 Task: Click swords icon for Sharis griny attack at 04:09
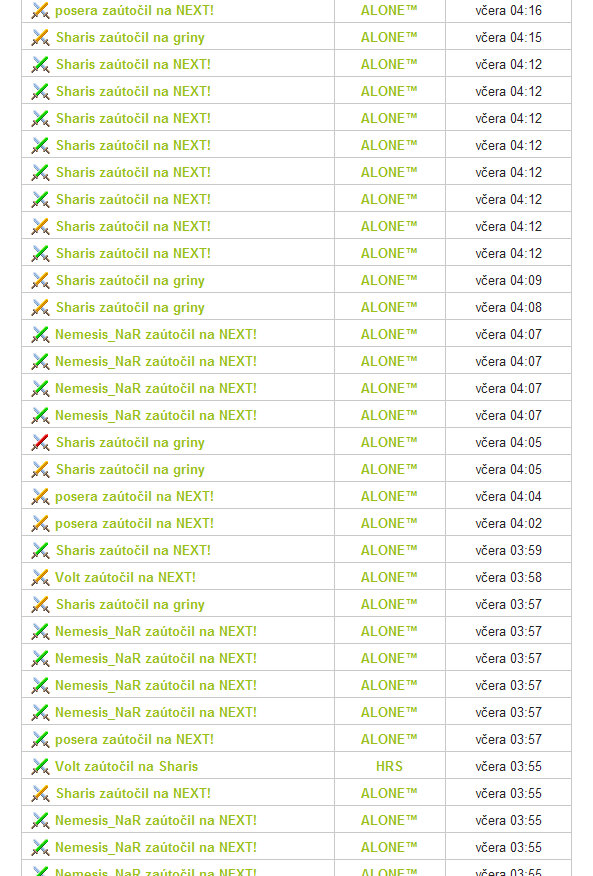pyautogui.click(x=40, y=280)
